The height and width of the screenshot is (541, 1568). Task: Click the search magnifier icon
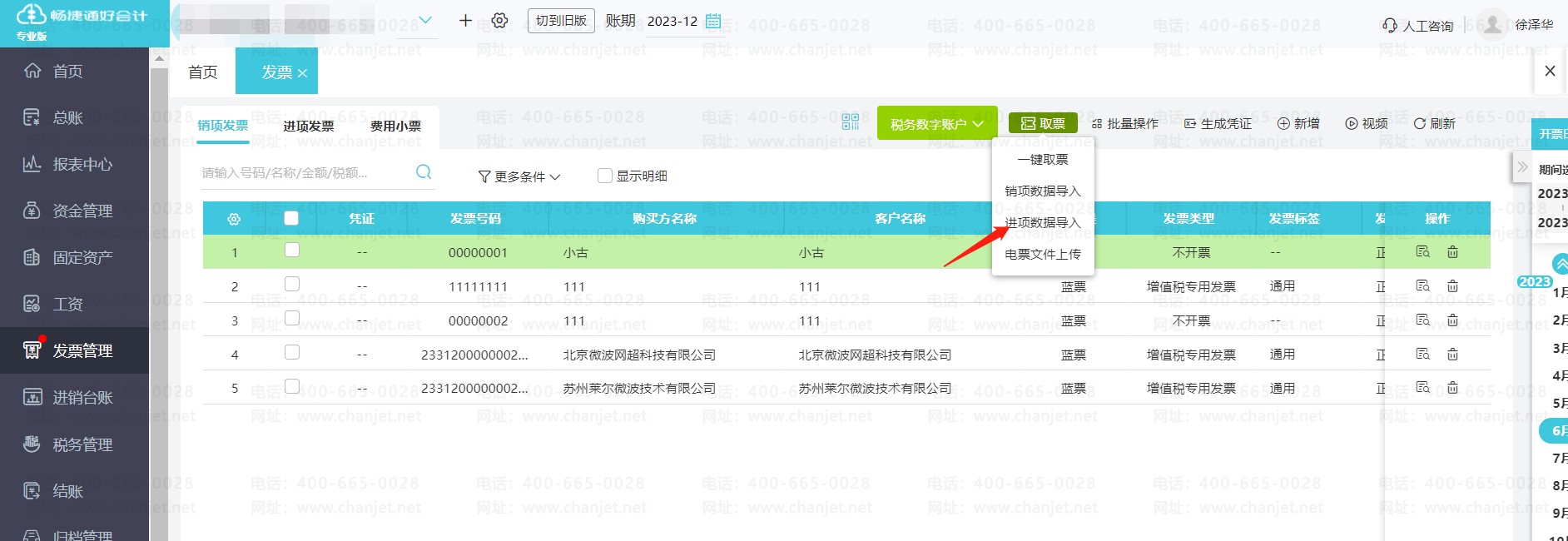pyautogui.click(x=424, y=172)
